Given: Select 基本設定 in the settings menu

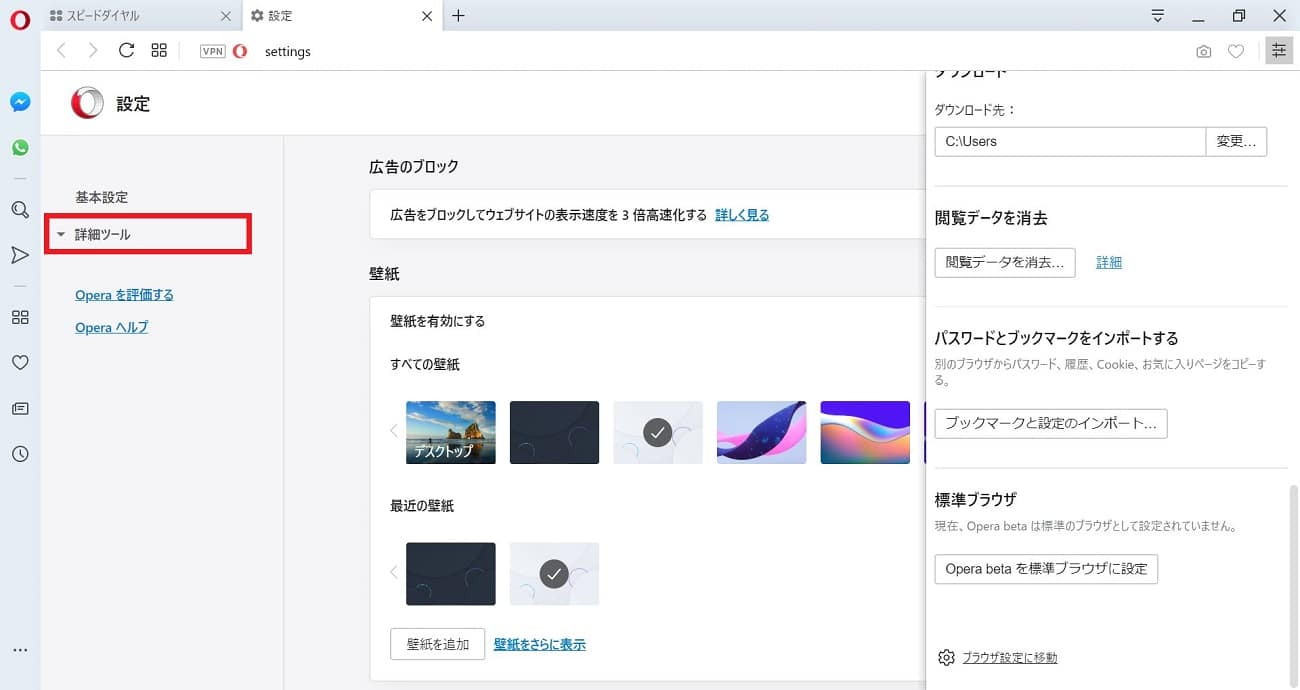Looking at the screenshot, I should (x=102, y=197).
